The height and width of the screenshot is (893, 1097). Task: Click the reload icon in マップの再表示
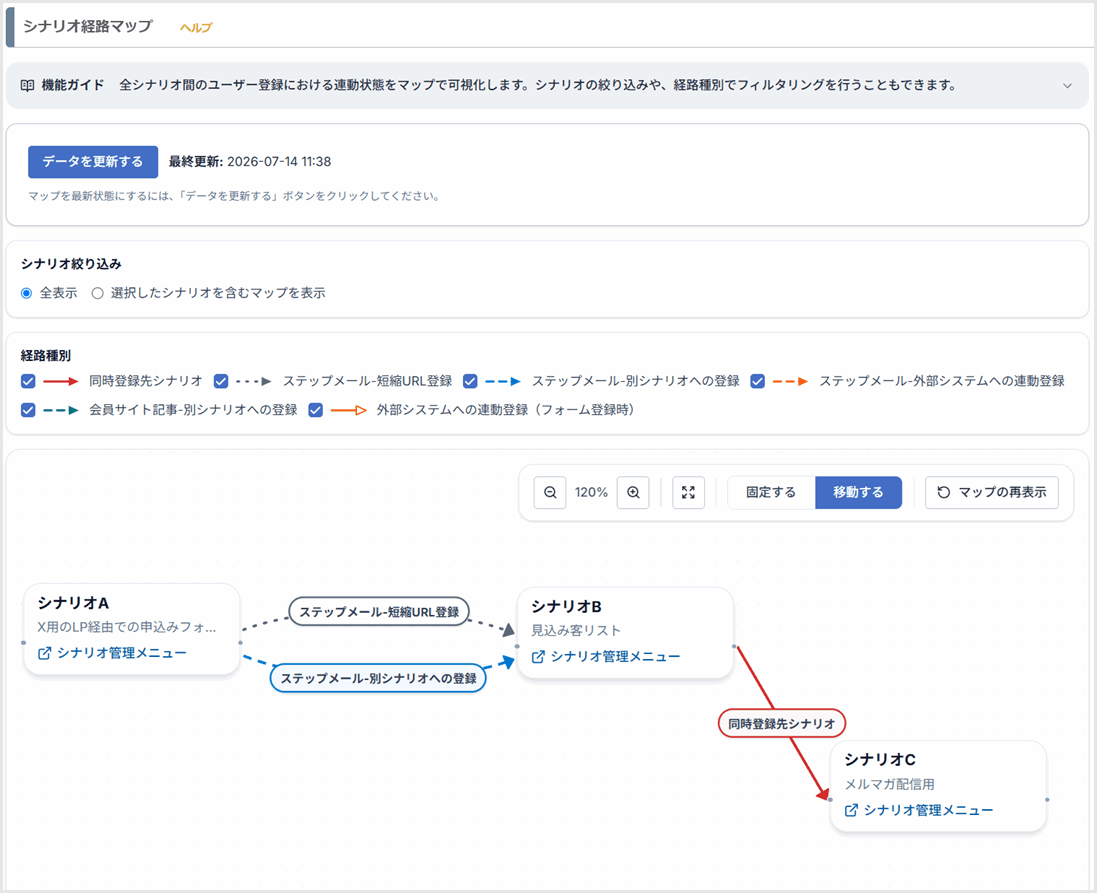pos(944,492)
